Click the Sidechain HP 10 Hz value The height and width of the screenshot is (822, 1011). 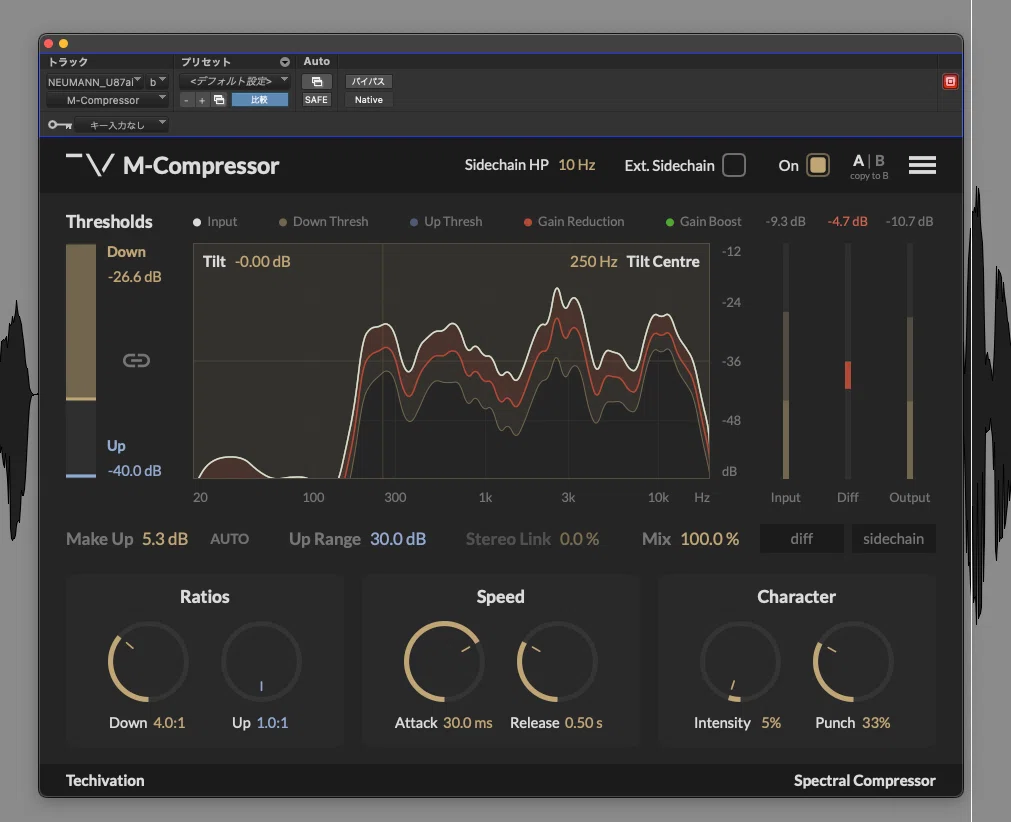click(x=576, y=165)
